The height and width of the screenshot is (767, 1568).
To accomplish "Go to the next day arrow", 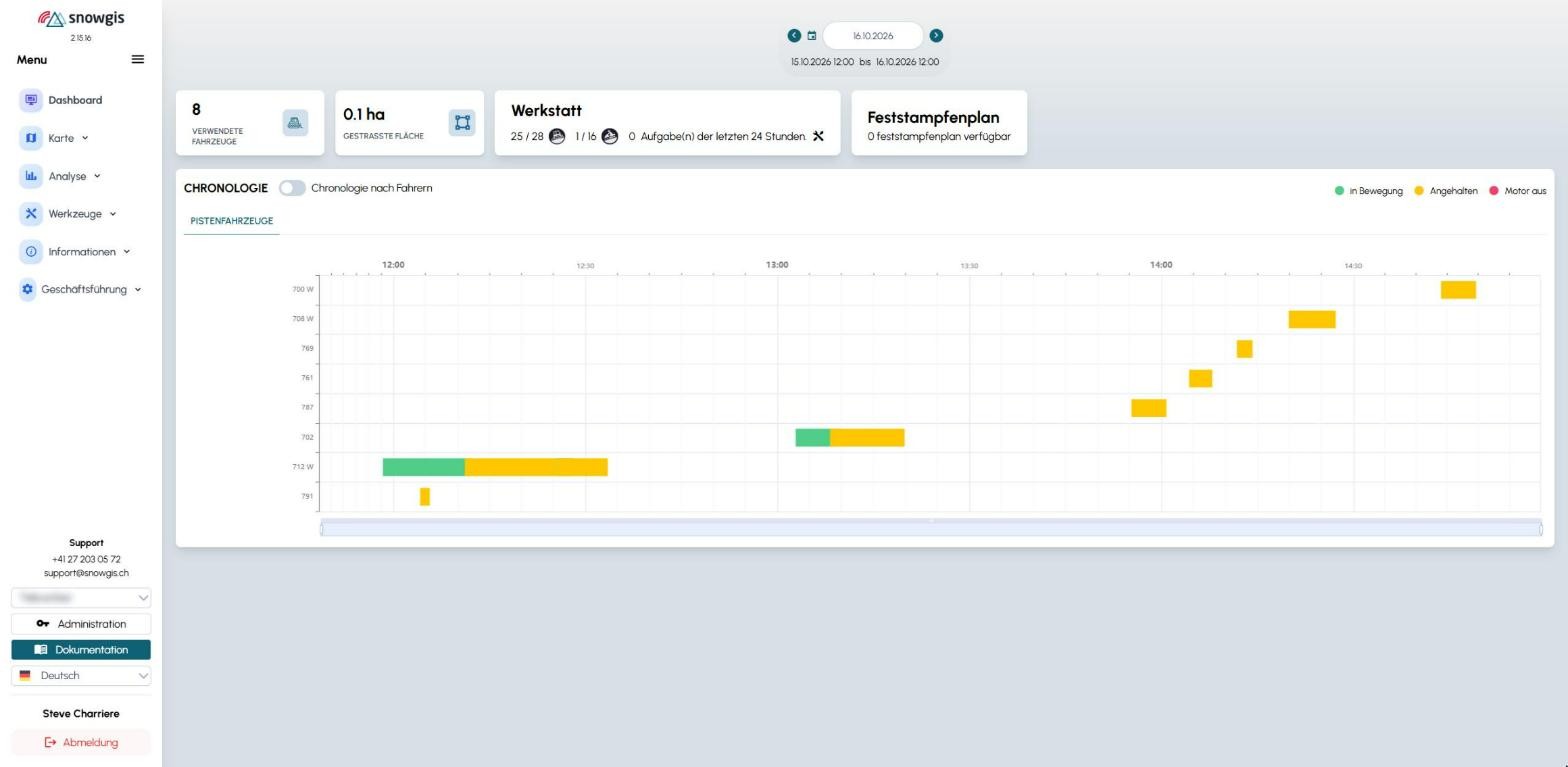I will click(936, 35).
